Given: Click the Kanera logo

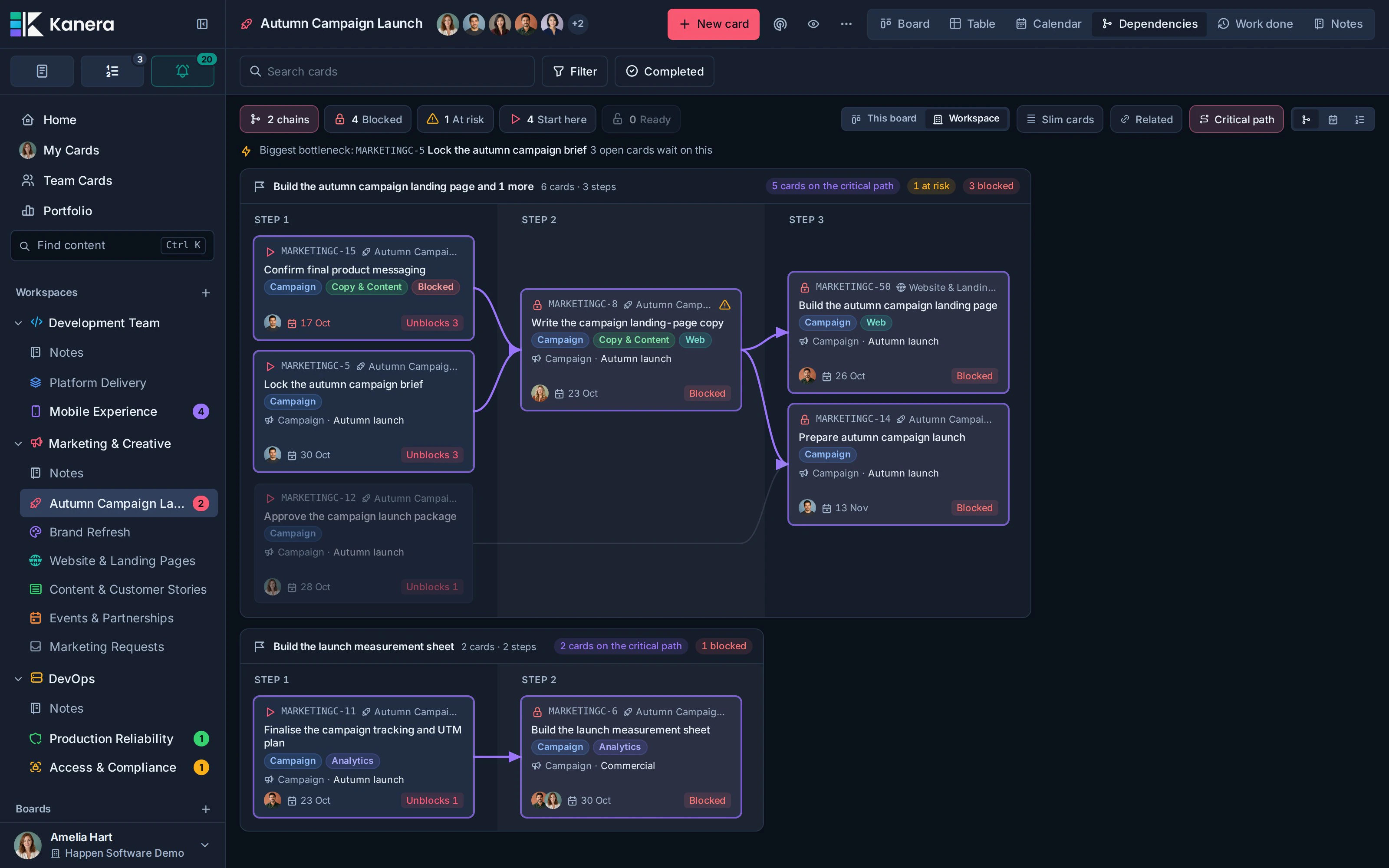Looking at the screenshot, I should tap(62, 24).
